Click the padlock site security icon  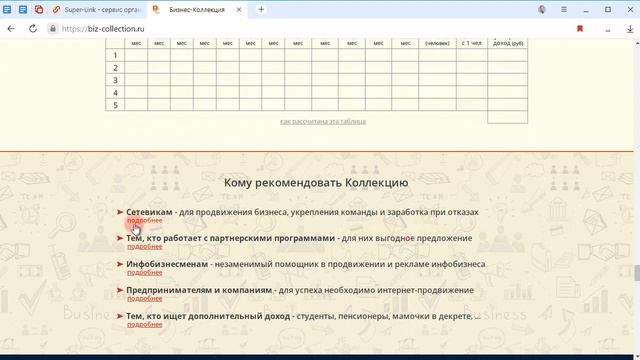[x=53, y=29]
